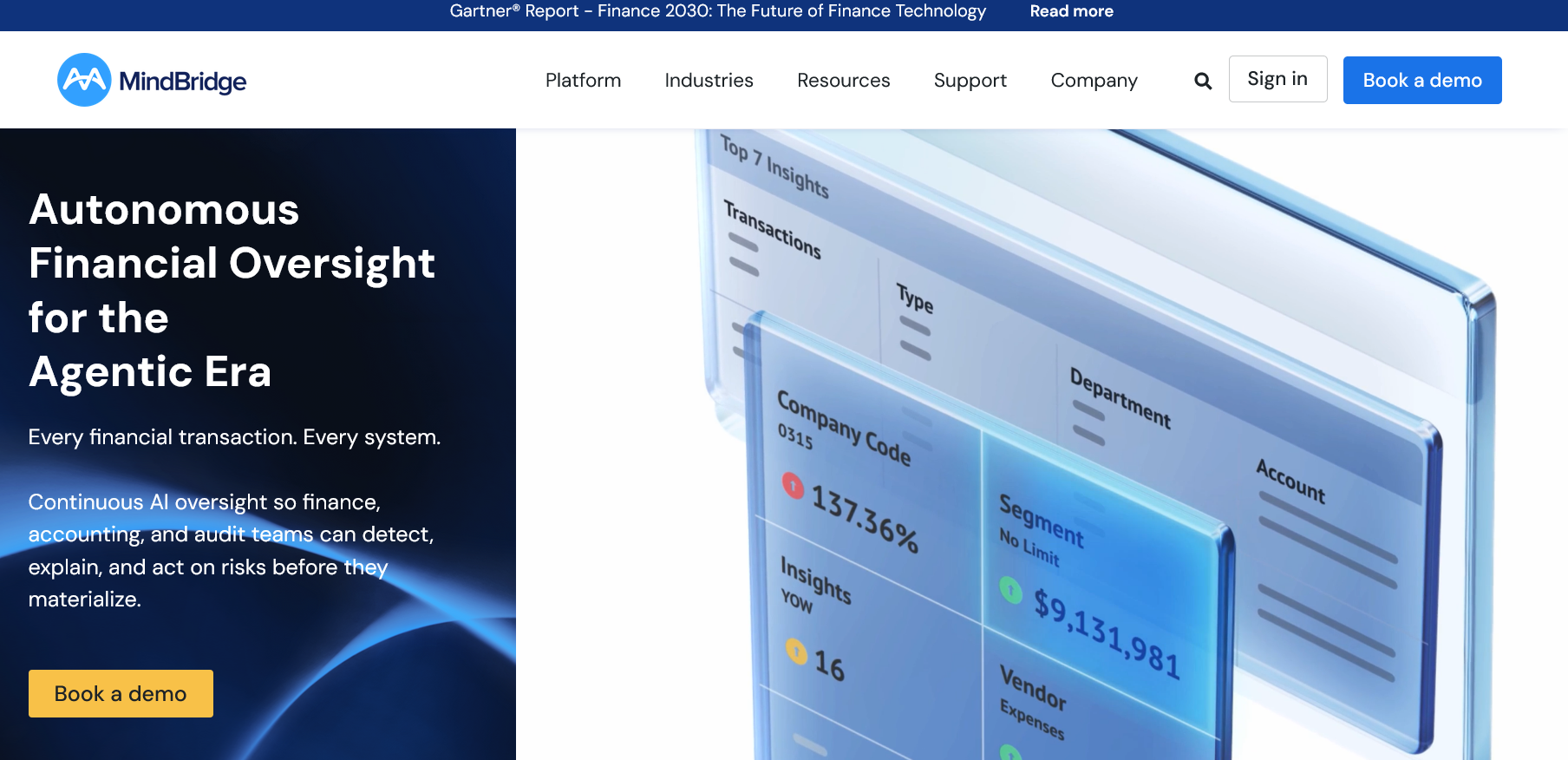This screenshot has width=1568, height=760.
Task: Open the Support menu
Action: (970, 80)
